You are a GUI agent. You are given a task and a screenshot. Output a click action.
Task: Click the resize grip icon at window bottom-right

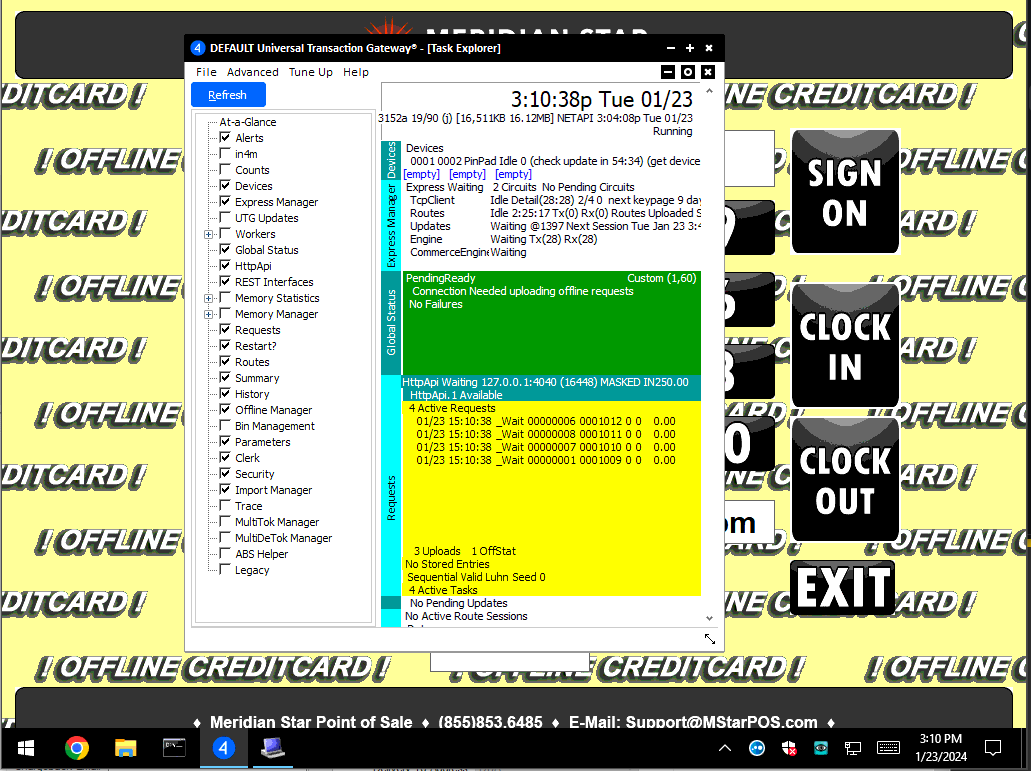pyautogui.click(x=709, y=639)
